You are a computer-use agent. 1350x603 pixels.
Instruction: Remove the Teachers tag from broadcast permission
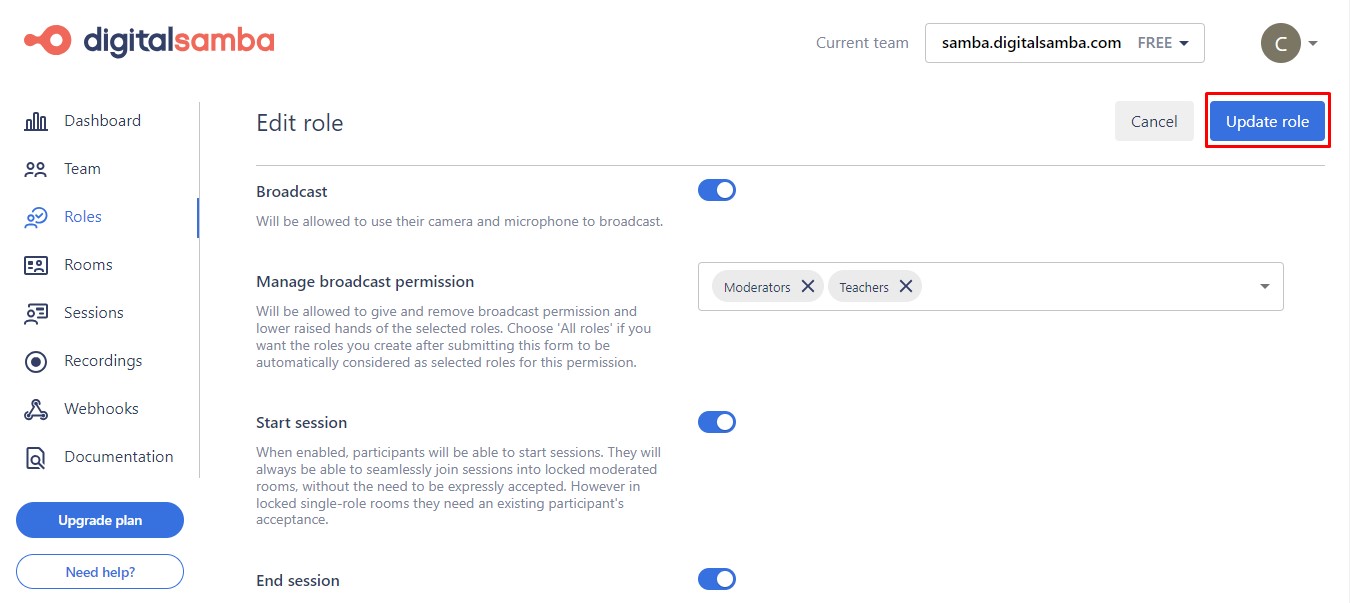906,286
